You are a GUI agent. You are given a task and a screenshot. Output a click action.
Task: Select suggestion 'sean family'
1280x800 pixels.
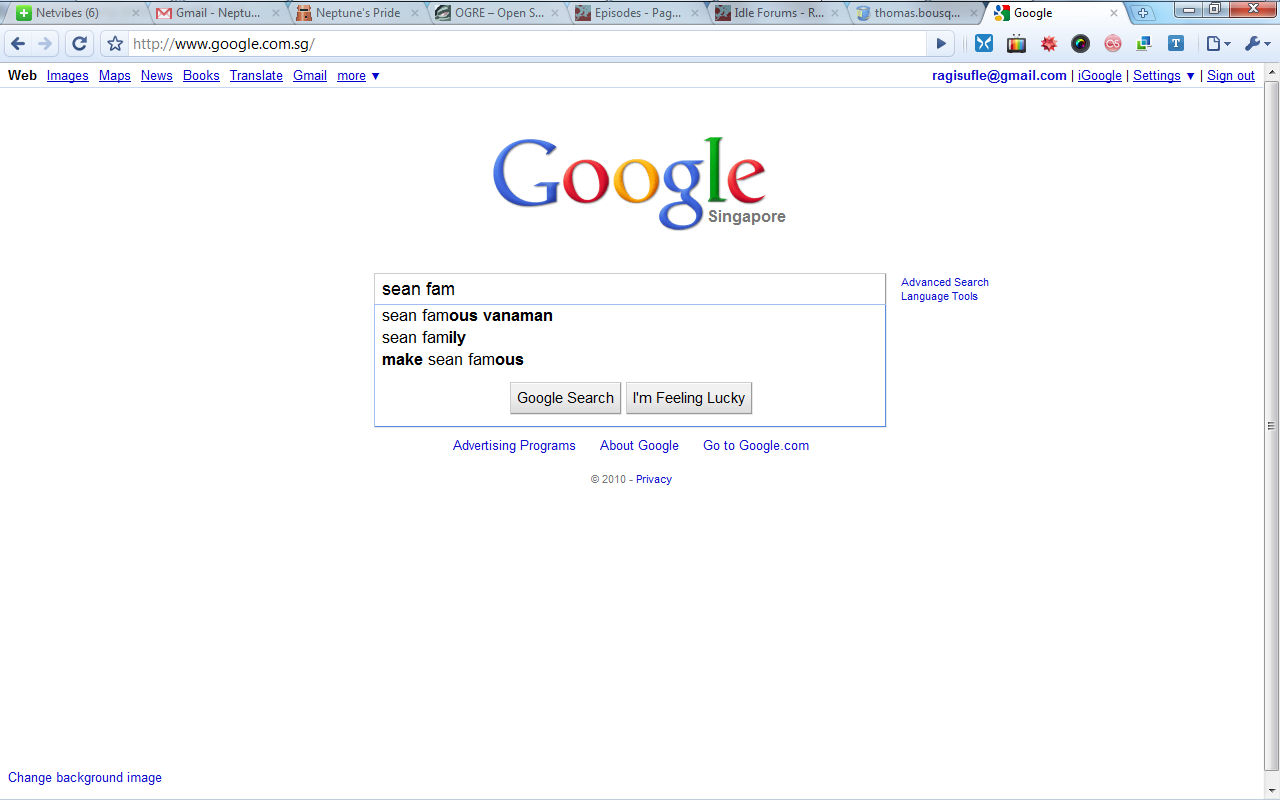point(630,338)
